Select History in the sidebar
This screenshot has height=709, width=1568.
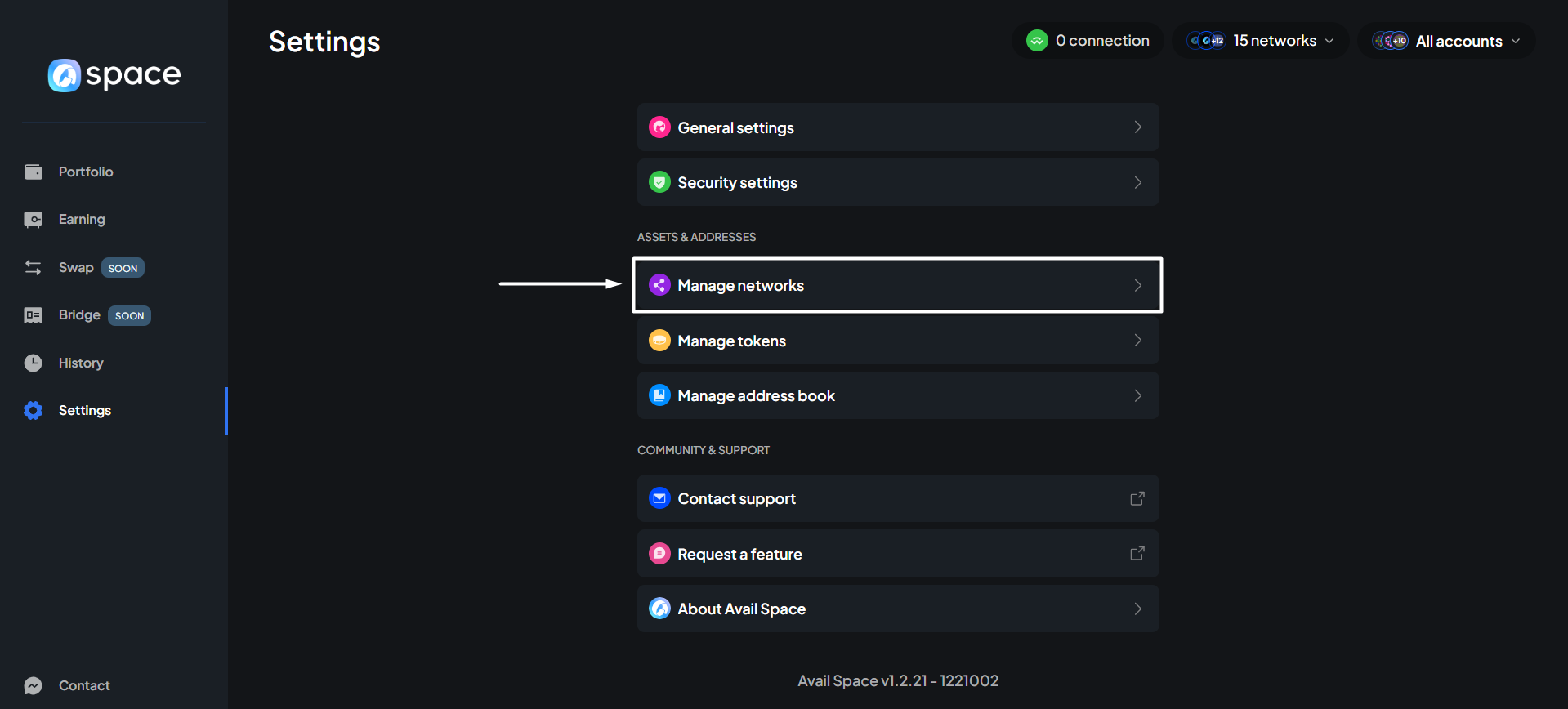(x=81, y=363)
